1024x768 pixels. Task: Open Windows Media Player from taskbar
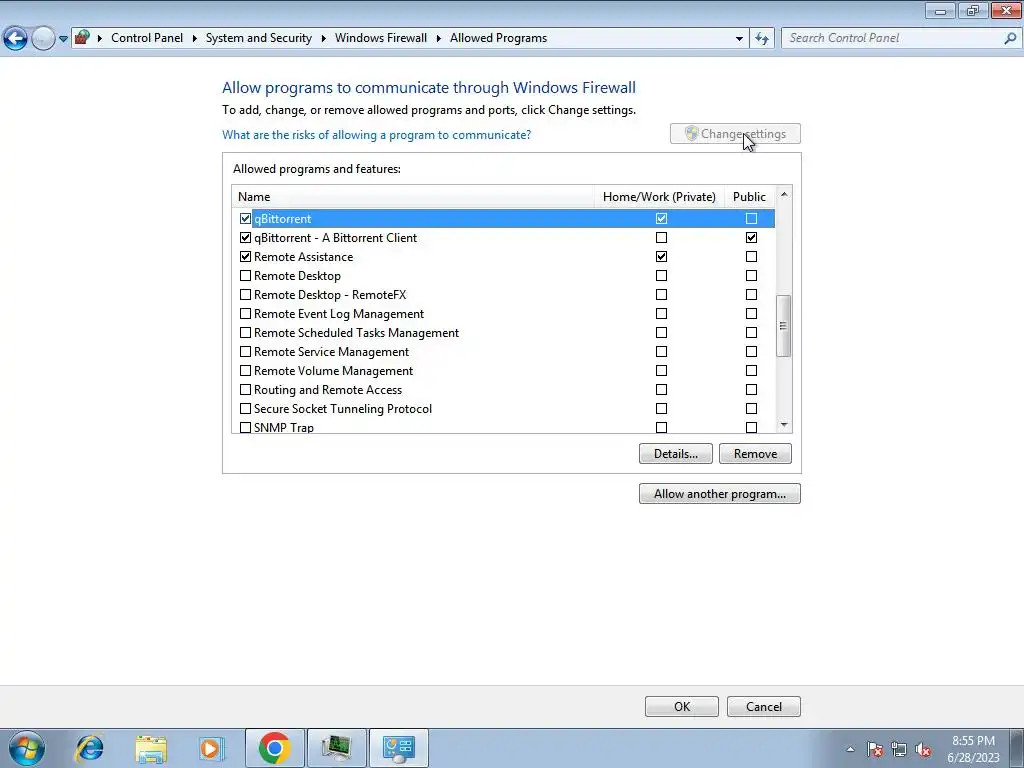[211, 748]
